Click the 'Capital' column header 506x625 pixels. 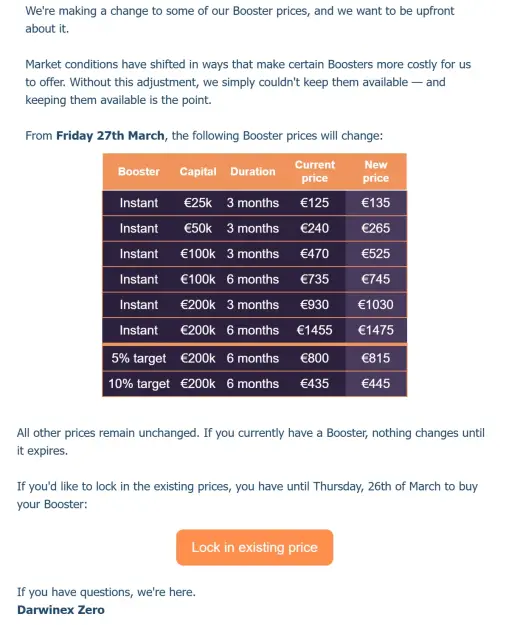point(198,171)
